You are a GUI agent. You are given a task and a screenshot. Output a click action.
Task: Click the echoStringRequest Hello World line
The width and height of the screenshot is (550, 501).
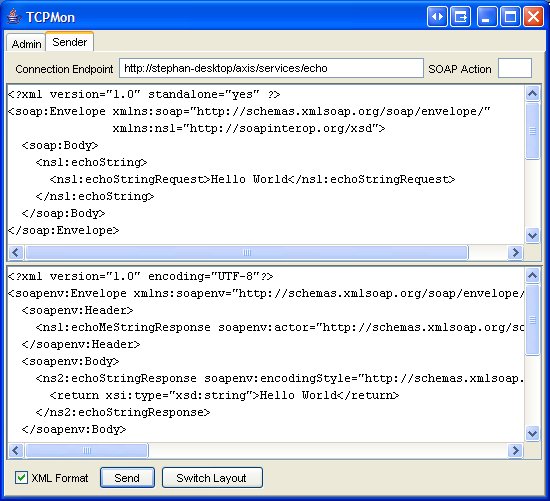coord(253,179)
